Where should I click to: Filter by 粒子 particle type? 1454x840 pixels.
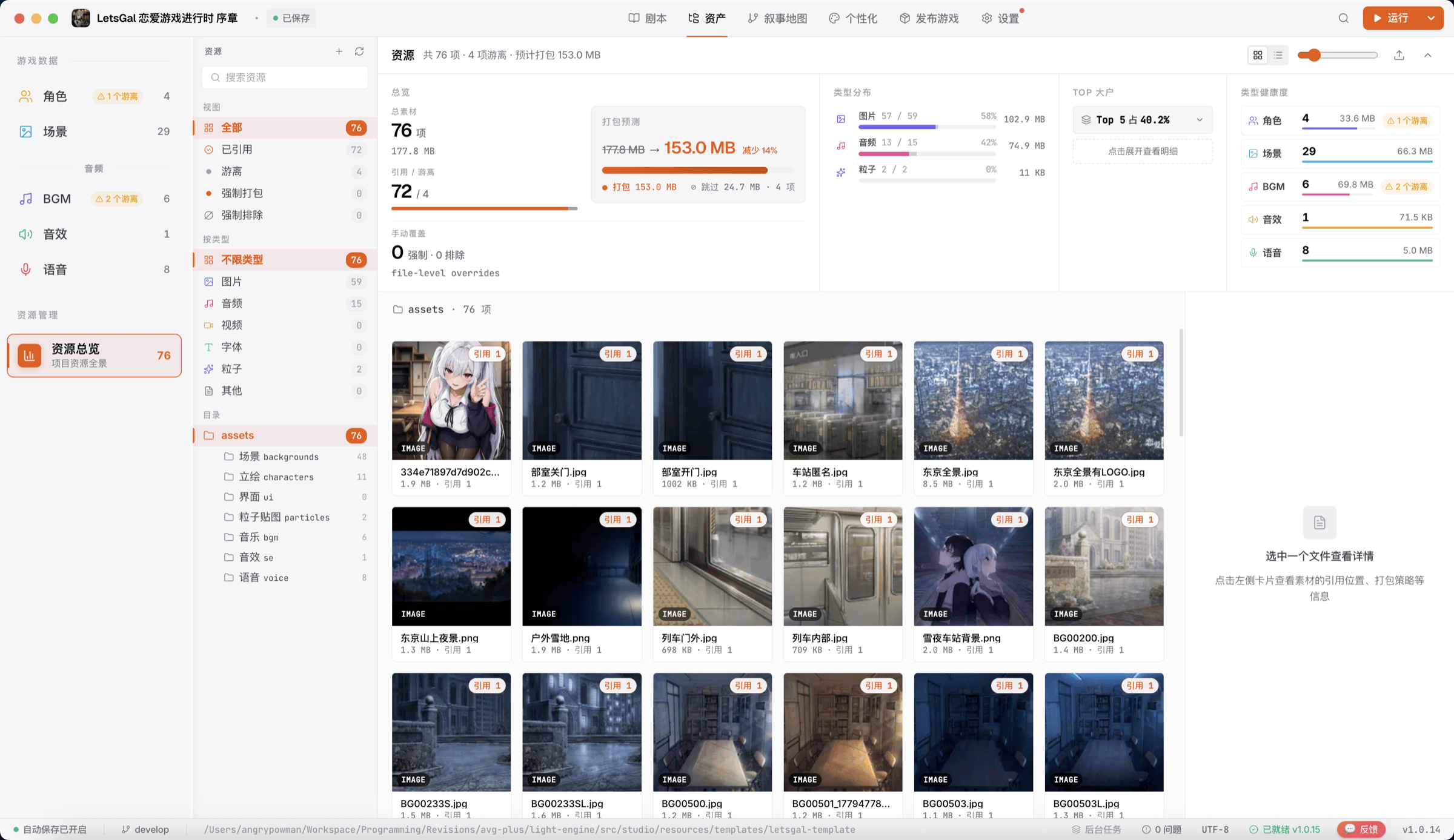pos(285,369)
